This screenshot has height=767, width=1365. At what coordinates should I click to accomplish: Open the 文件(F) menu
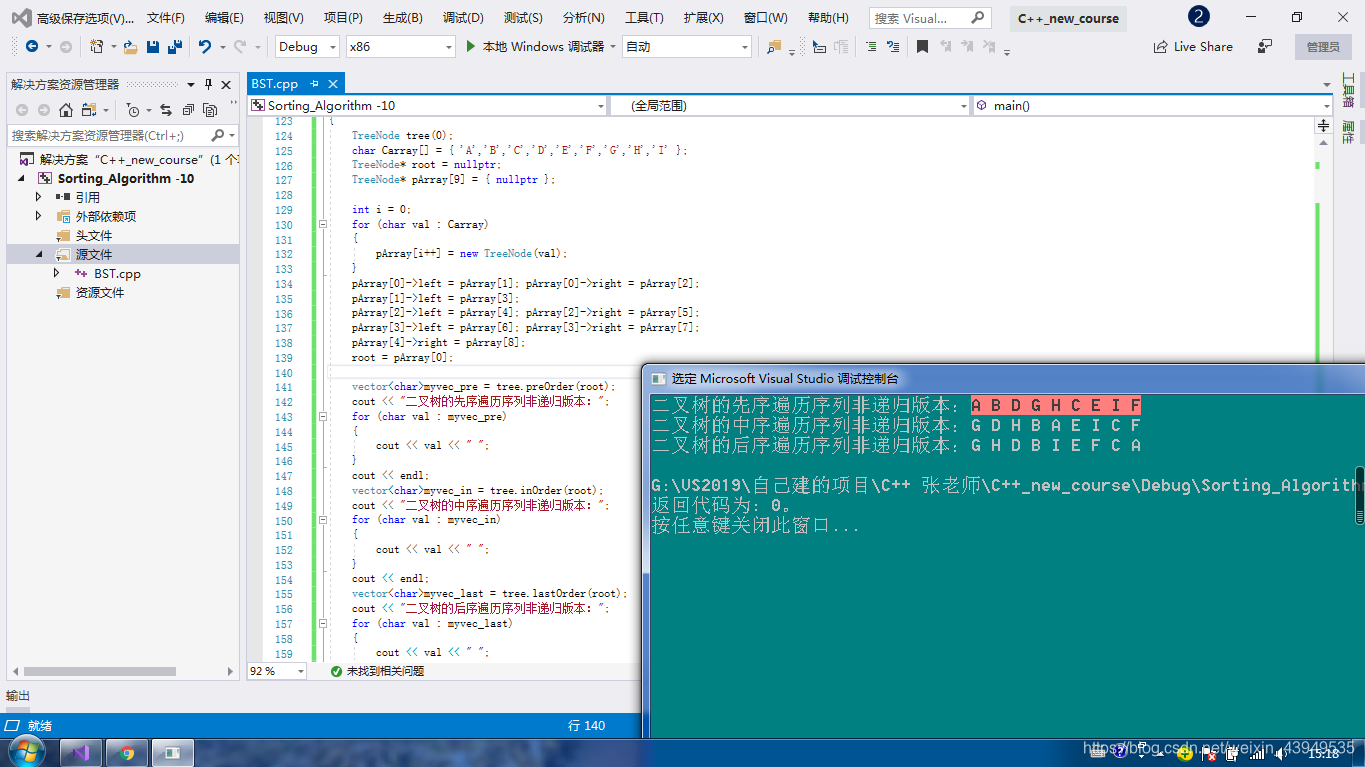point(165,18)
